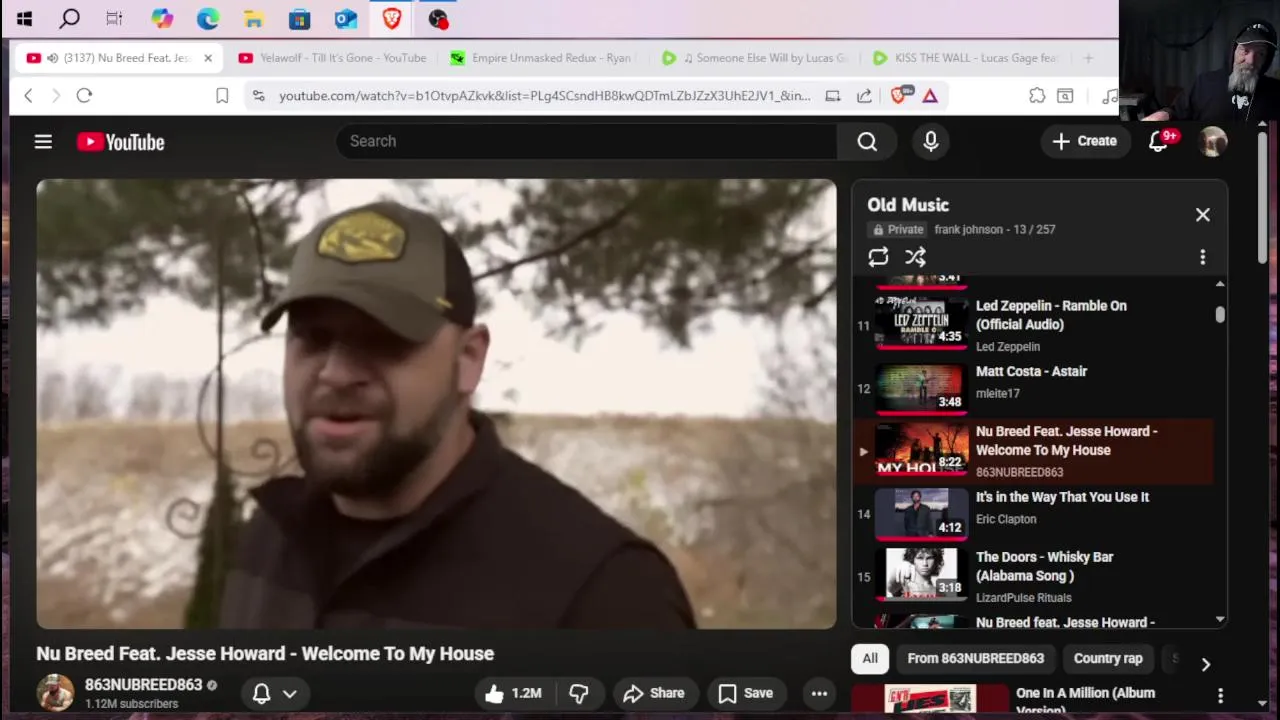The image size is (1280, 720).
Task: Open Task View on the taskbar
Action: click(114, 18)
